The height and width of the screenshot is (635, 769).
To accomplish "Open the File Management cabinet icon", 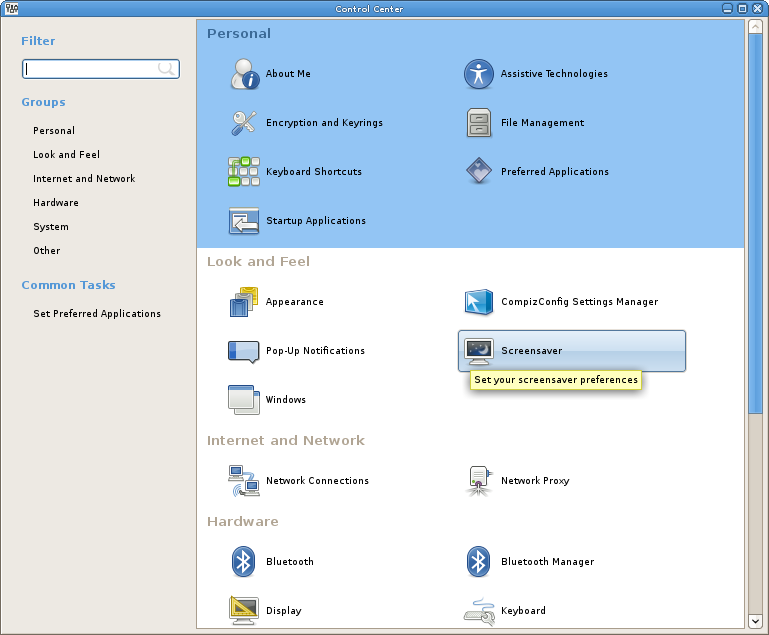I will pyautogui.click(x=479, y=123).
